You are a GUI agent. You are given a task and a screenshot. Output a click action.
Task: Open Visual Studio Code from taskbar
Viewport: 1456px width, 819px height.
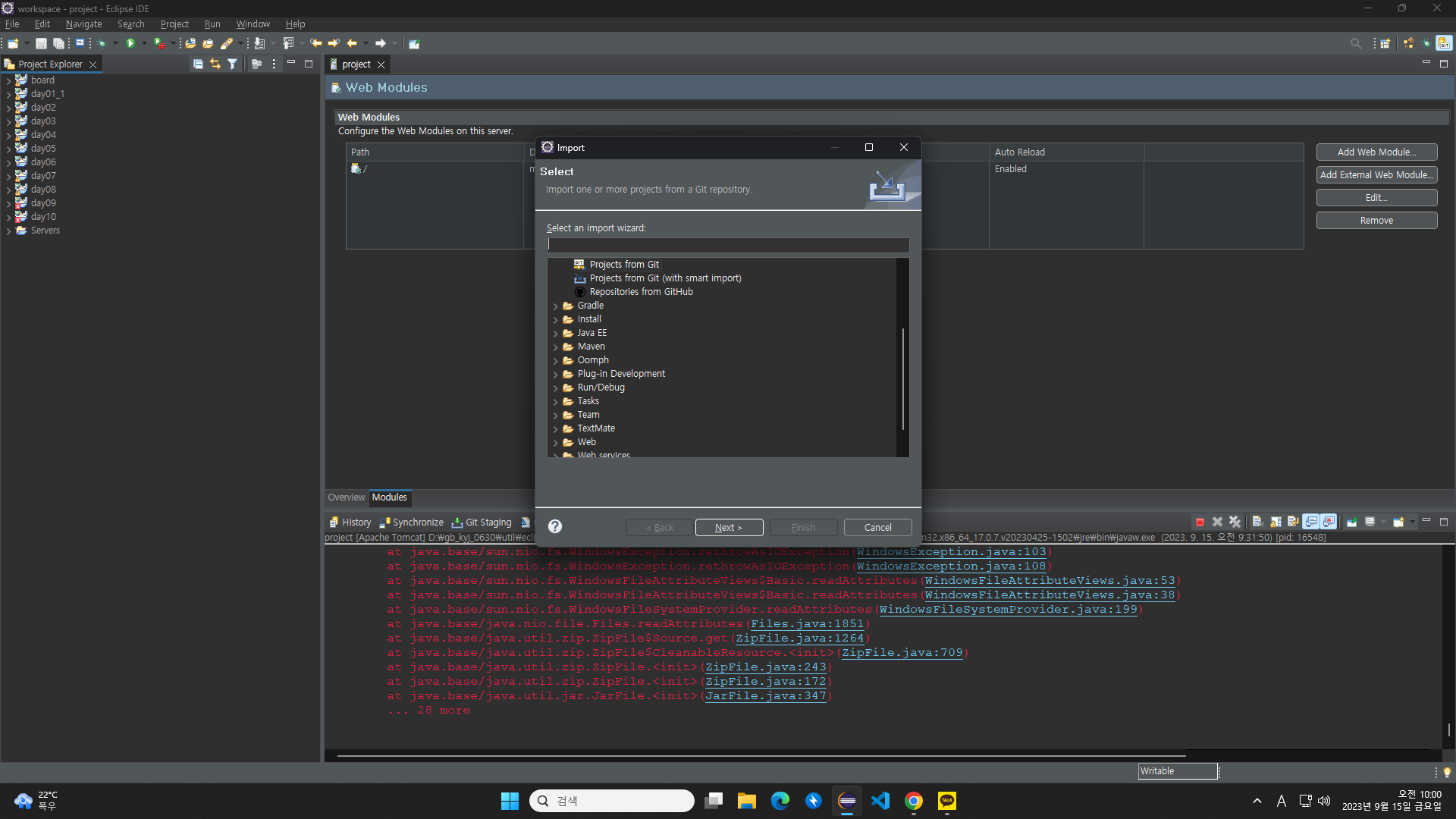click(x=880, y=801)
